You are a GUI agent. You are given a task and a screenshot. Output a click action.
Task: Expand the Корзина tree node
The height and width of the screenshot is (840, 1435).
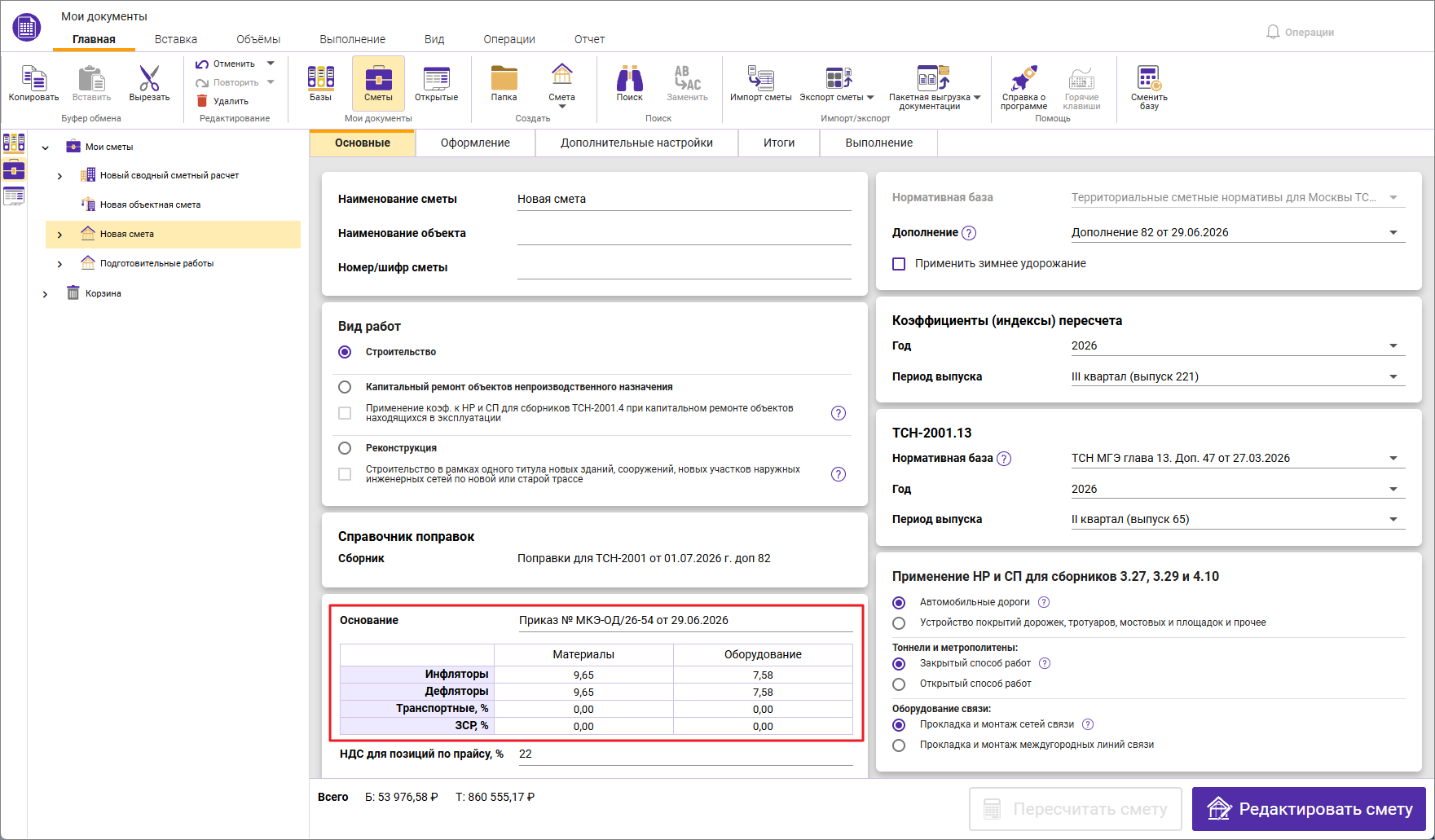(x=45, y=294)
